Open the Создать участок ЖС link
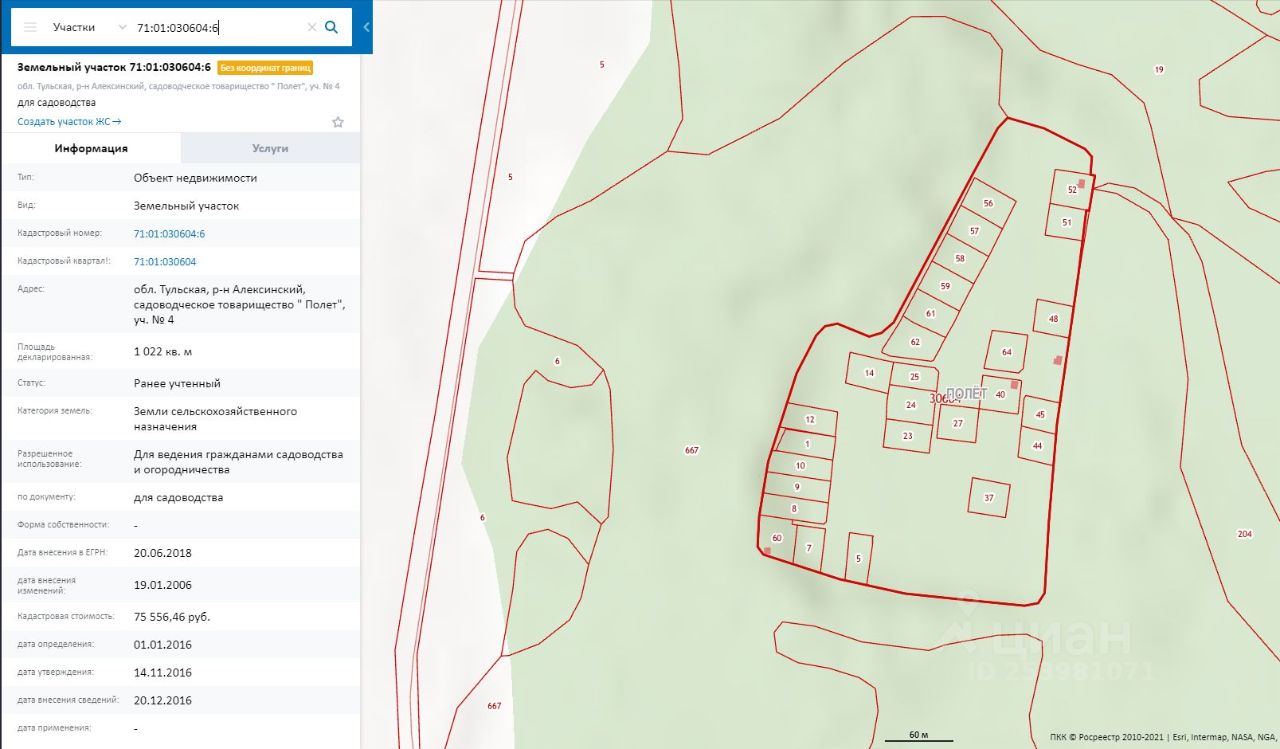Viewport: 1280px width, 749px height. (x=69, y=121)
